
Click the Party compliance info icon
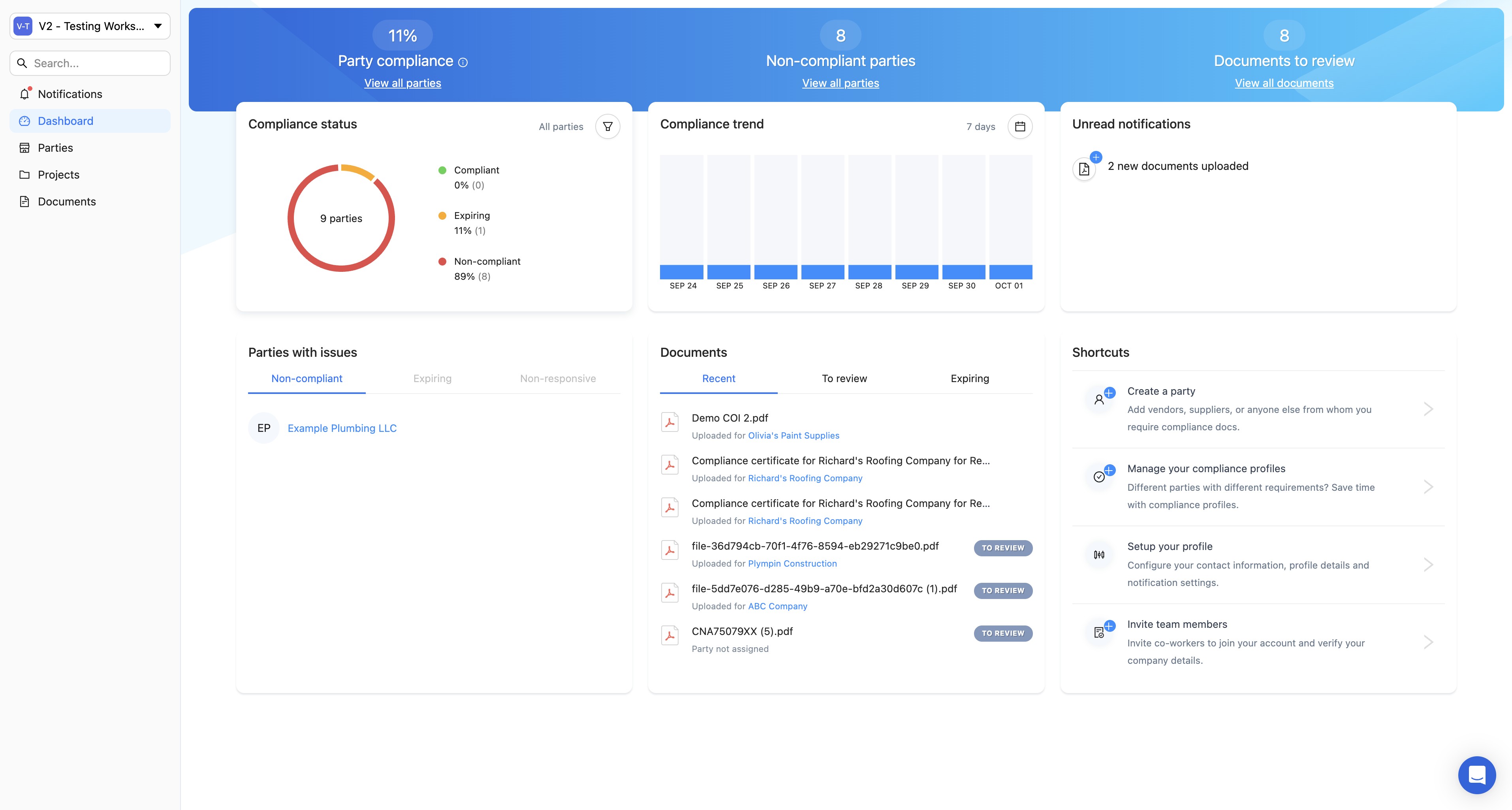click(463, 62)
